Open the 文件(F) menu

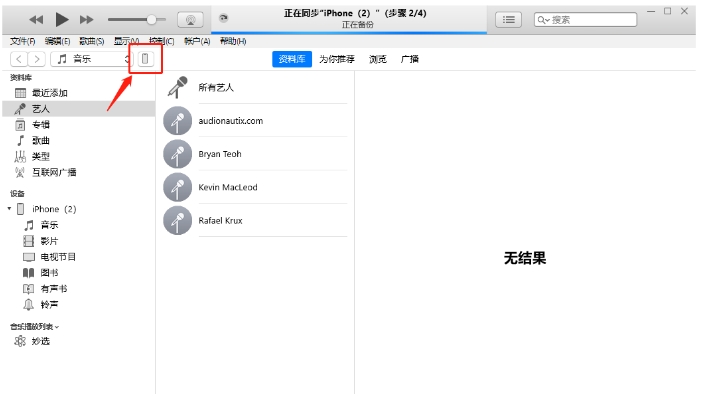(x=22, y=41)
